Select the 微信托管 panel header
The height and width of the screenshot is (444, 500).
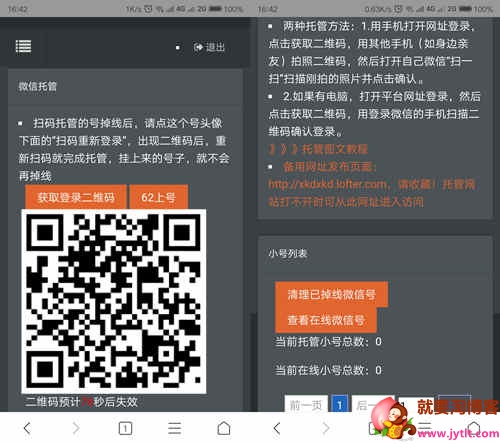125,87
